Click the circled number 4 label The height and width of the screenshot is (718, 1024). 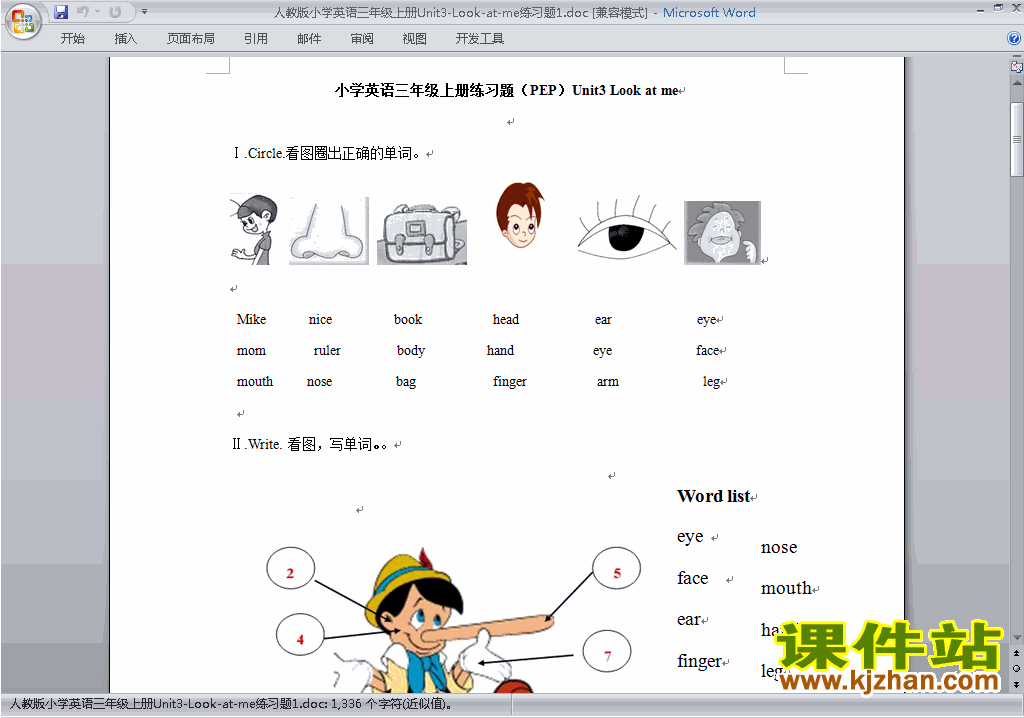tap(300, 634)
